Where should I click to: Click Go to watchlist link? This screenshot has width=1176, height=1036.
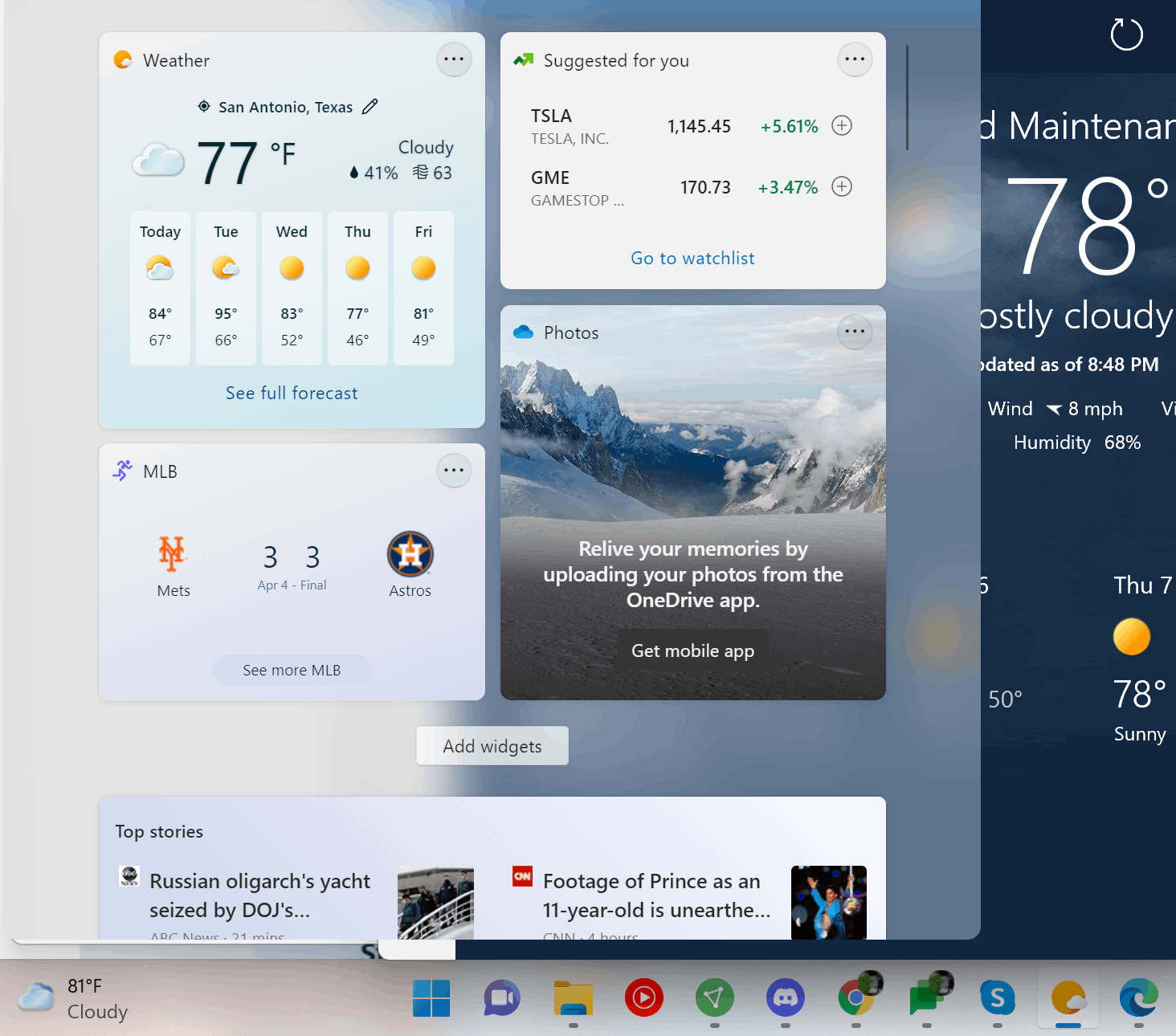point(692,259)
